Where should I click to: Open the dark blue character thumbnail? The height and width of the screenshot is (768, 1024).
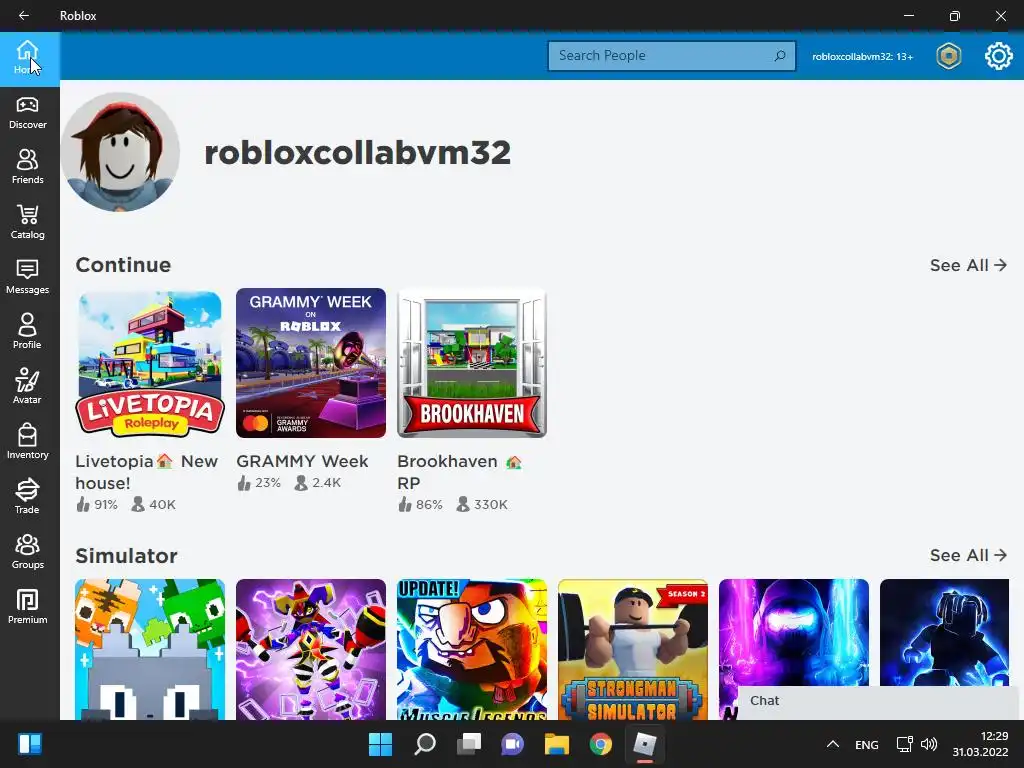click(x=944, y=632)
